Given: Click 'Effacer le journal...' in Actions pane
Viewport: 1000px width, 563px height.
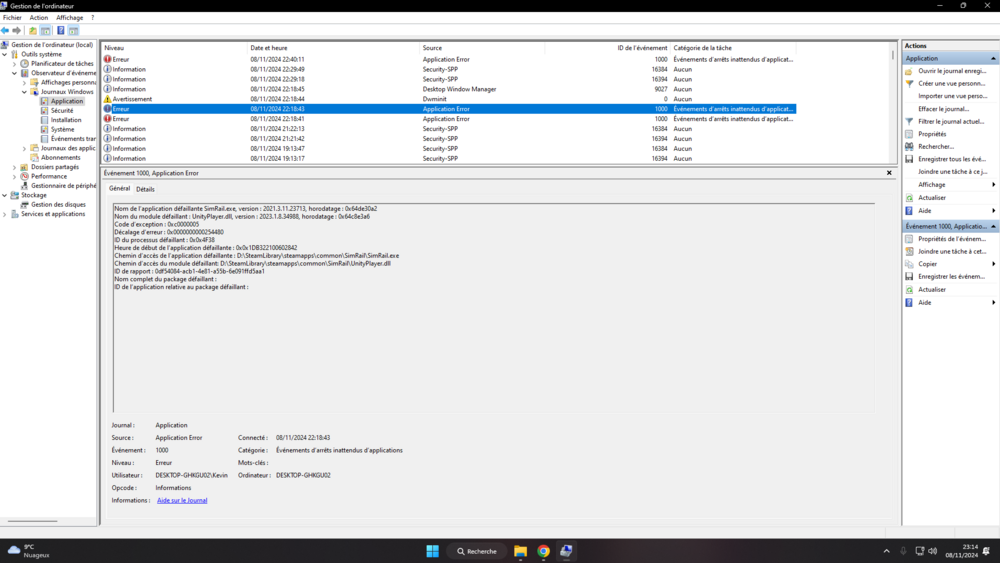Looking at the screenshot, I should [x=943, y=109].
